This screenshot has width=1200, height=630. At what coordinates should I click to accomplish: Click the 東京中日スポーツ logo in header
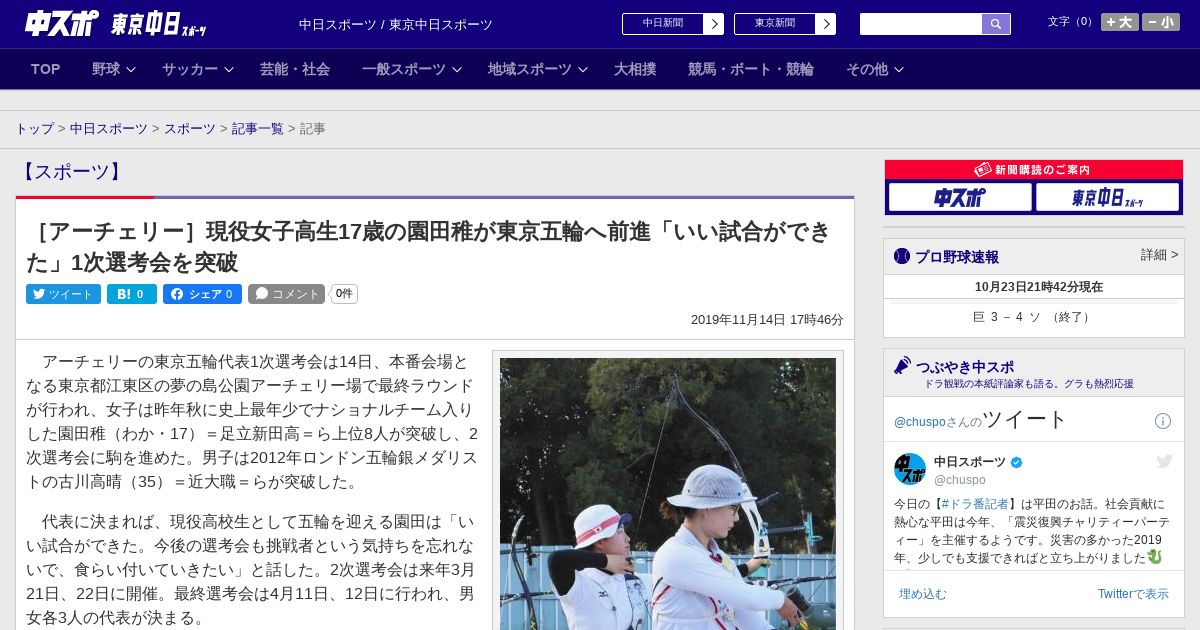point(158,24)
